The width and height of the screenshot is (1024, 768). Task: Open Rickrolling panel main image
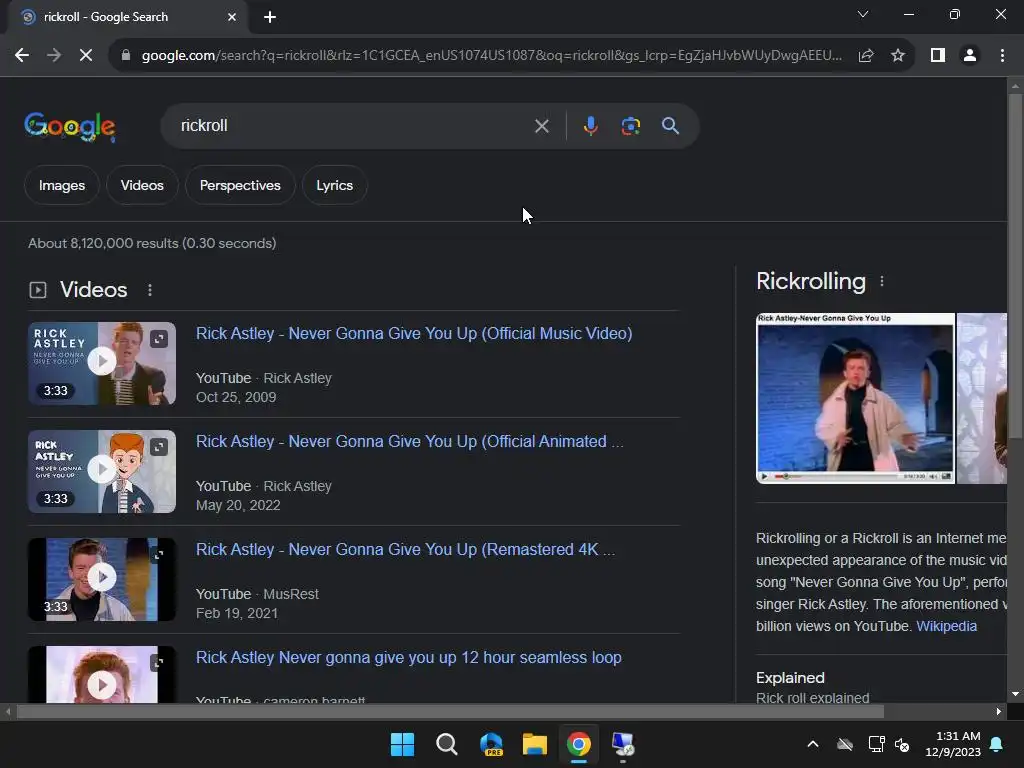[x=856, y=398]
